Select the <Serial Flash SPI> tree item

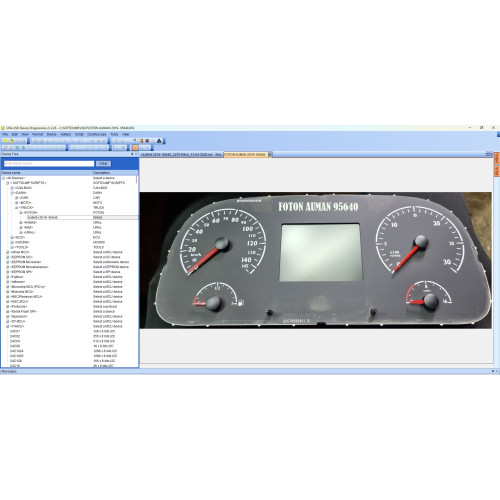[x=23, y=311]
